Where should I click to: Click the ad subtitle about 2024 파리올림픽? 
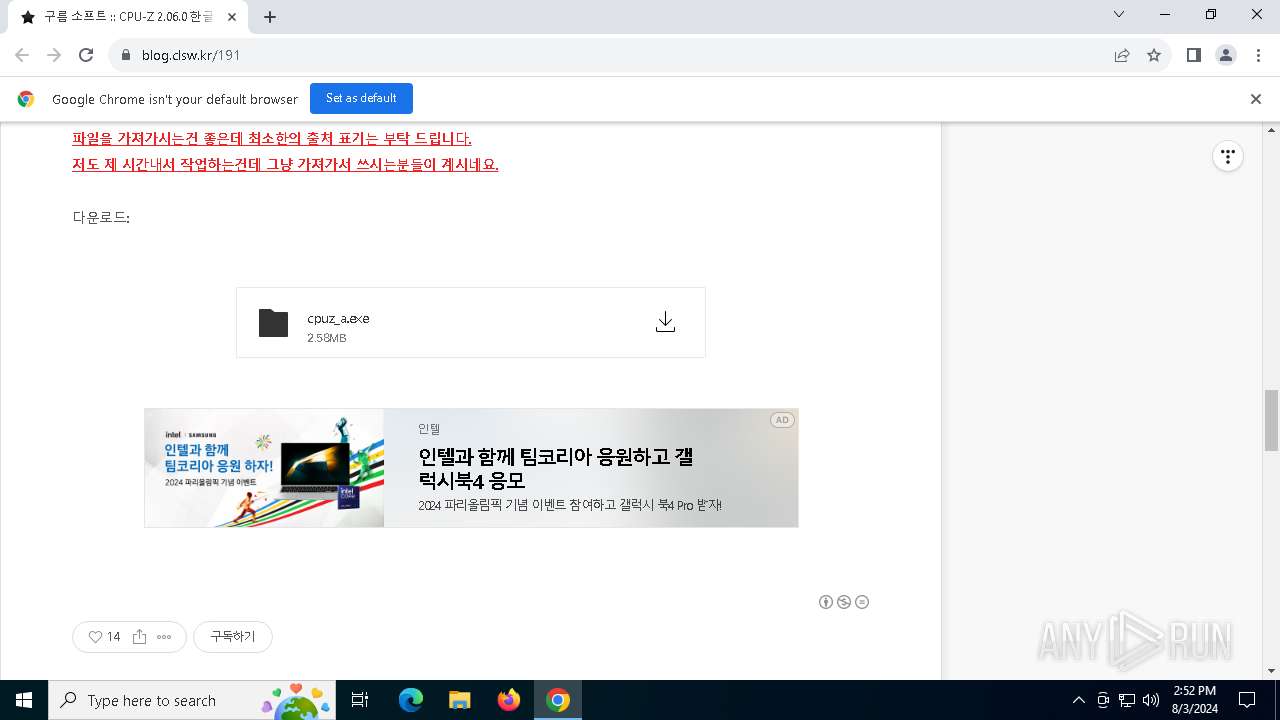[x=570, y=506]
